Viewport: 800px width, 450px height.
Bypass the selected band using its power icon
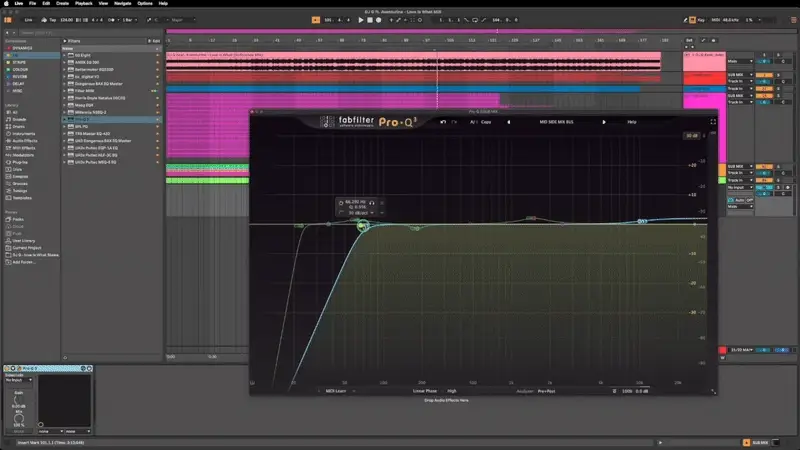[341, 203]
